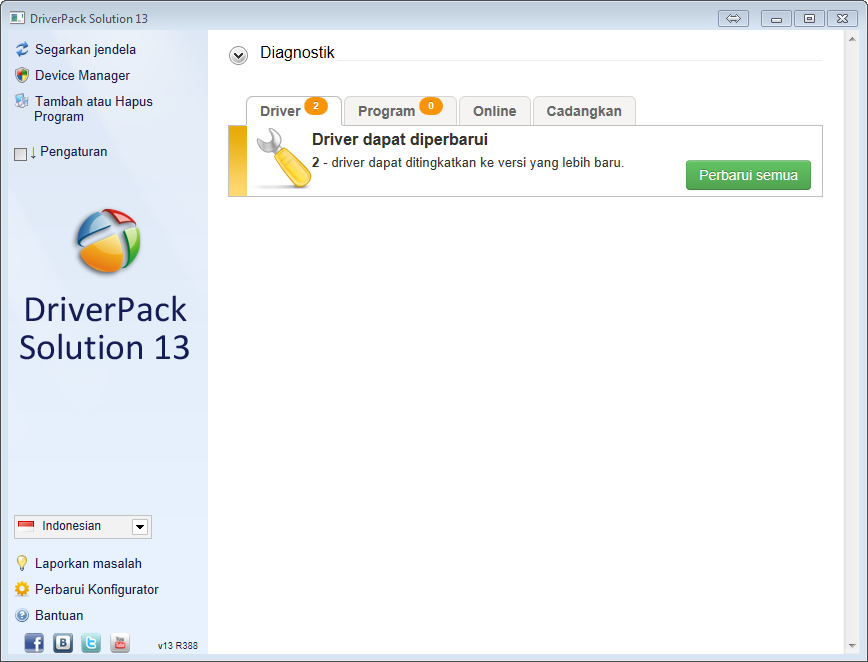Switch to the Driver tab

293,111
